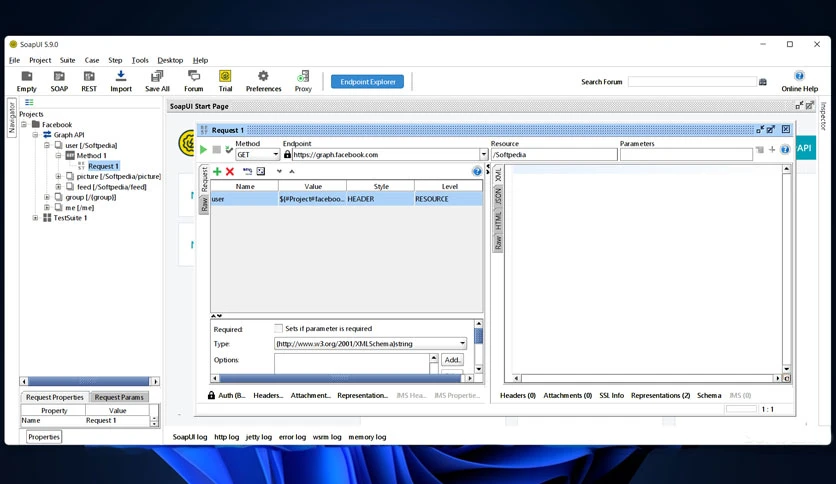Click the Auth lock icon at the bottom
The width and height of the screenshot is (836, 484).
(x=211, y=396)
